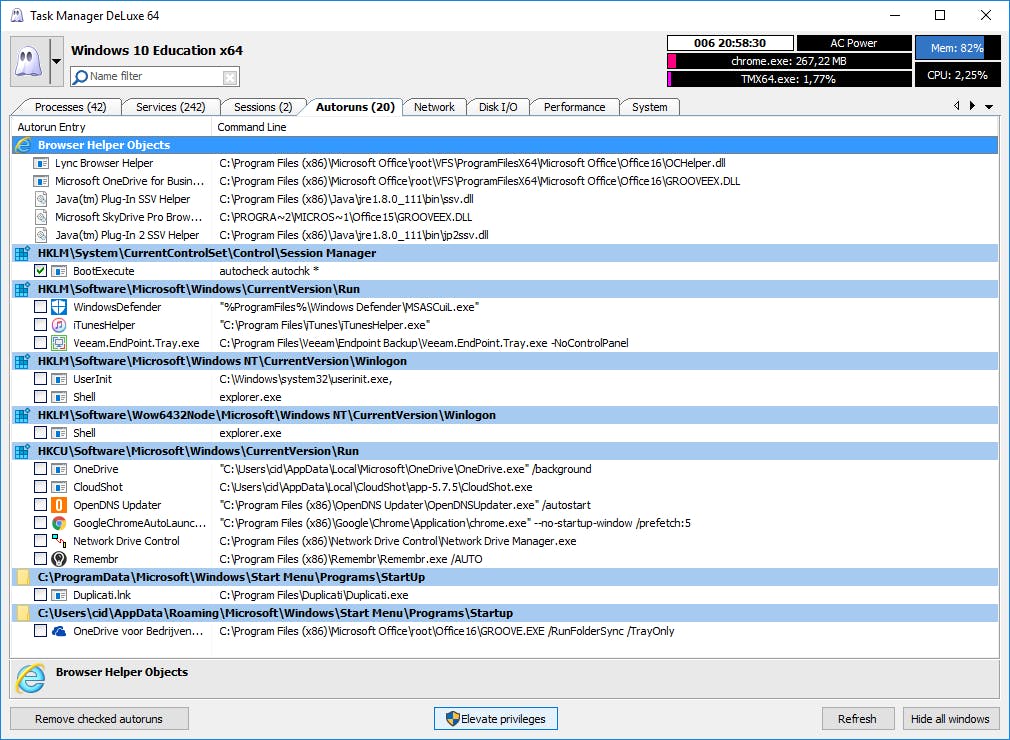The image size is (1010, 740).
Task: Open the Services (242) tab
Action: point(170,107)
